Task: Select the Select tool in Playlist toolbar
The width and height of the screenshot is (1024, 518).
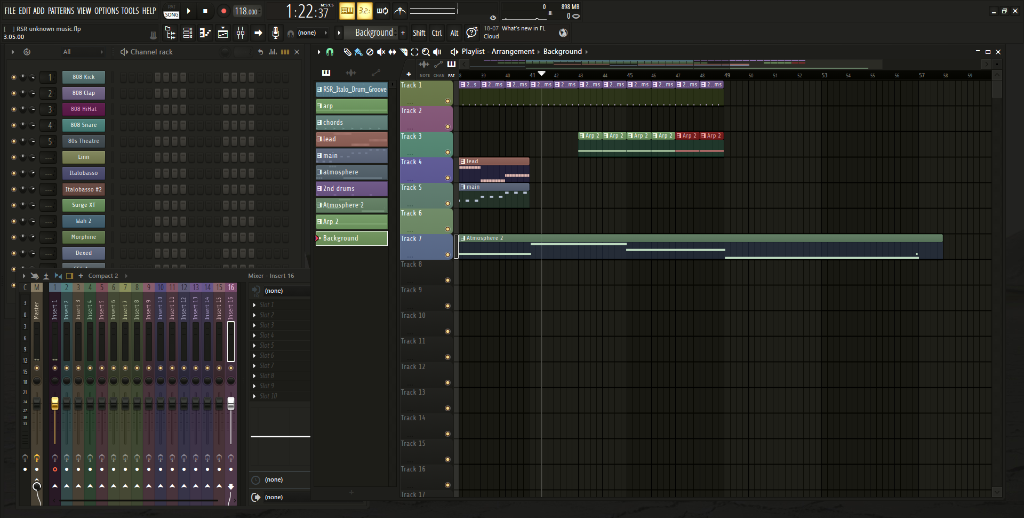Action: tap(415, 52)
